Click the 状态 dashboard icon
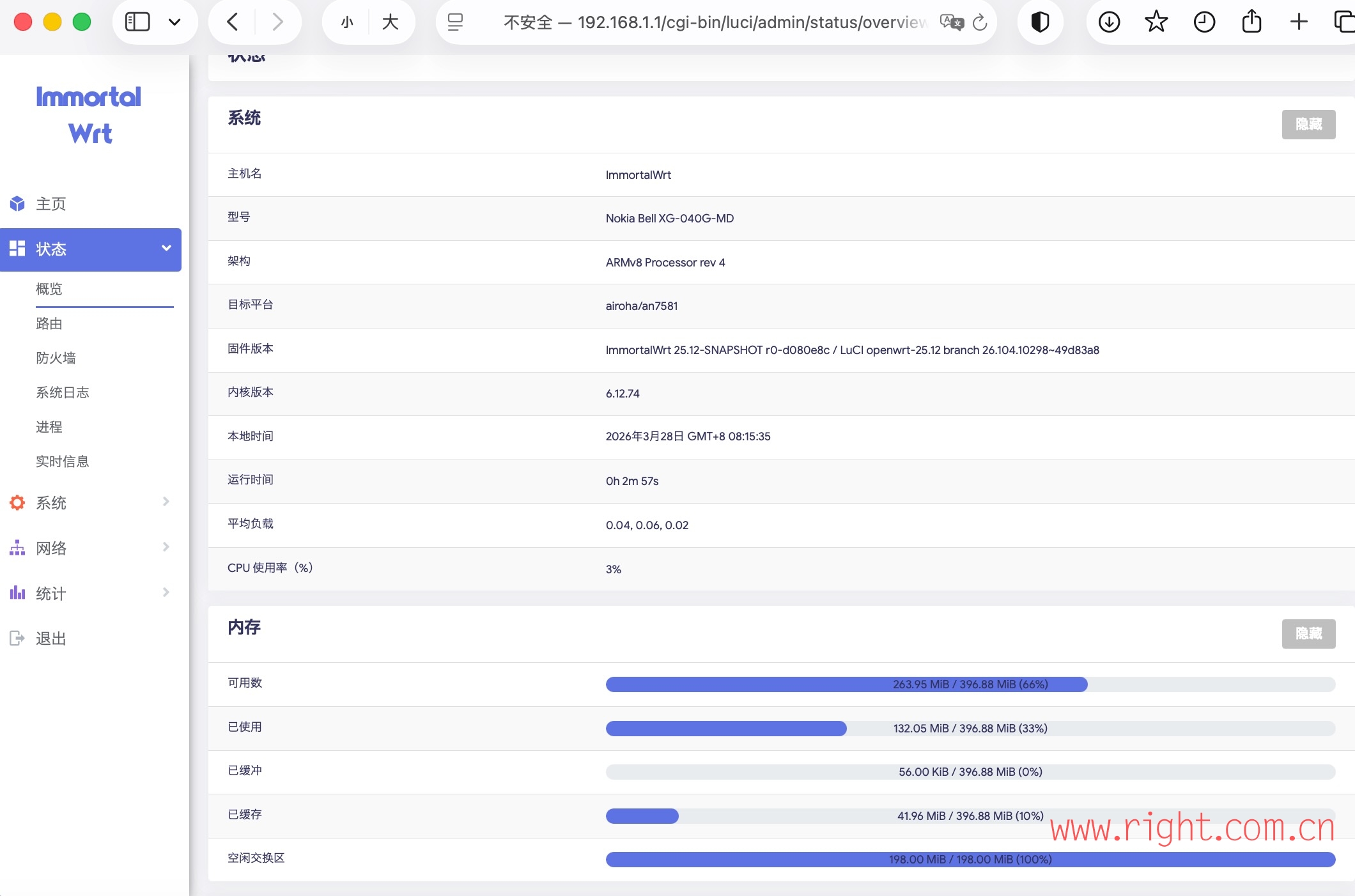Image resolution: width=1355 pixels, height=896 pixels. (x=17, y=249)
